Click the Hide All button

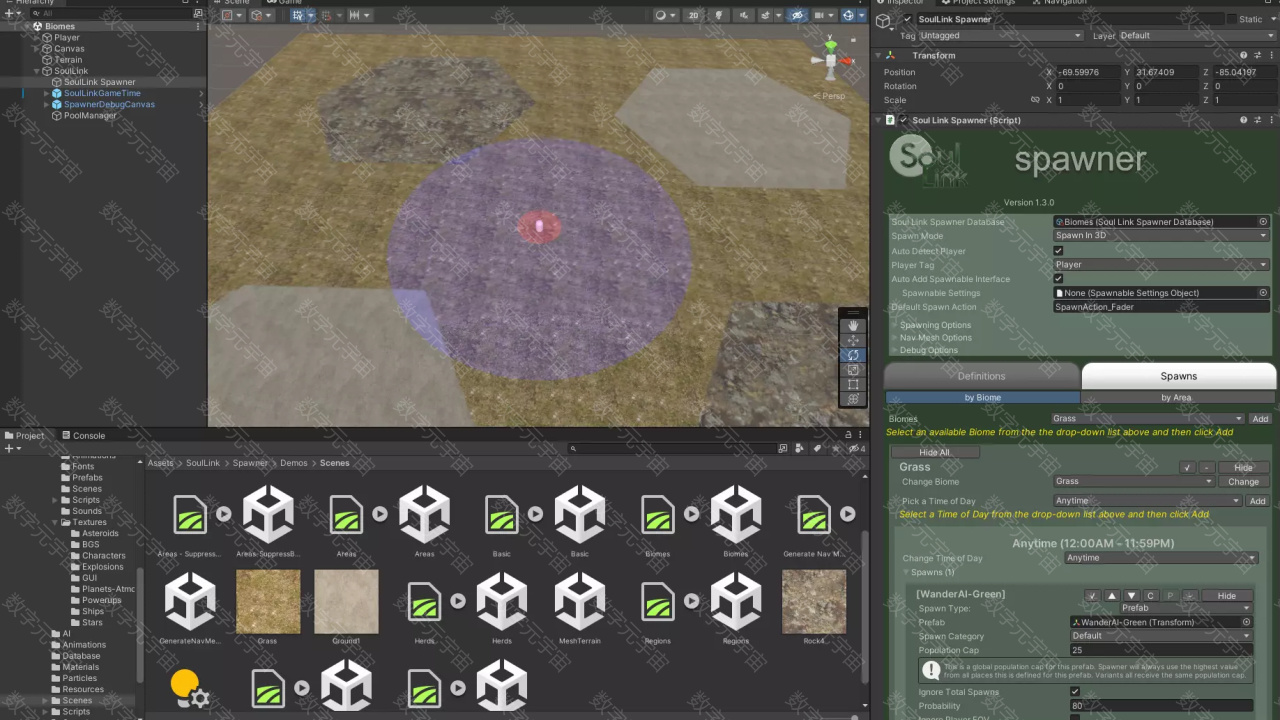click(935, 452)
